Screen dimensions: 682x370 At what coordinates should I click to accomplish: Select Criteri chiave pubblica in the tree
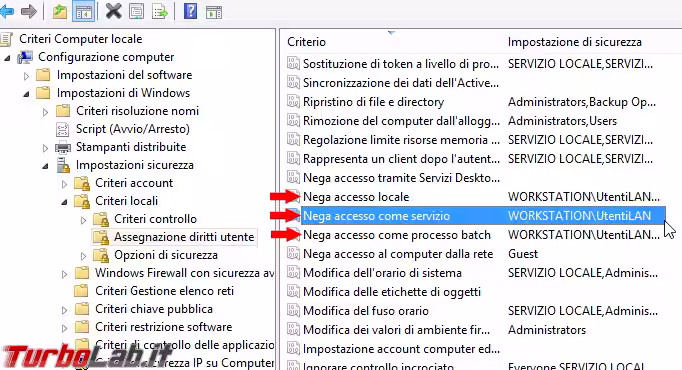pos(154,309)
